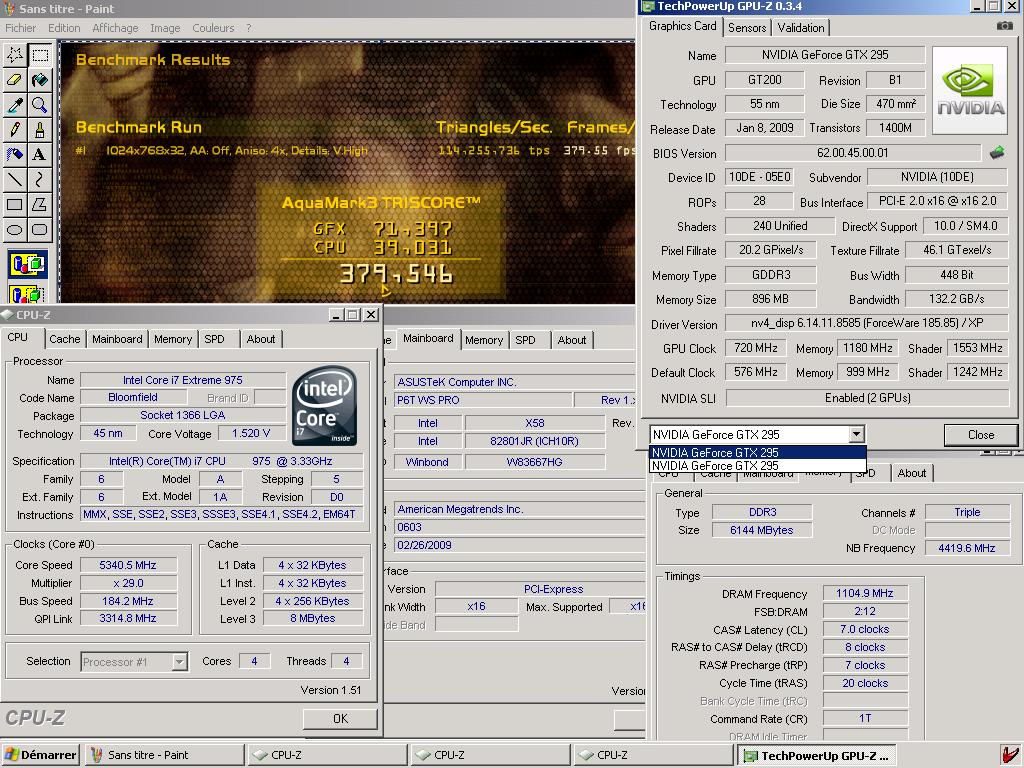Switch to Sans titre - Paint taskbar button

[163, 755]
